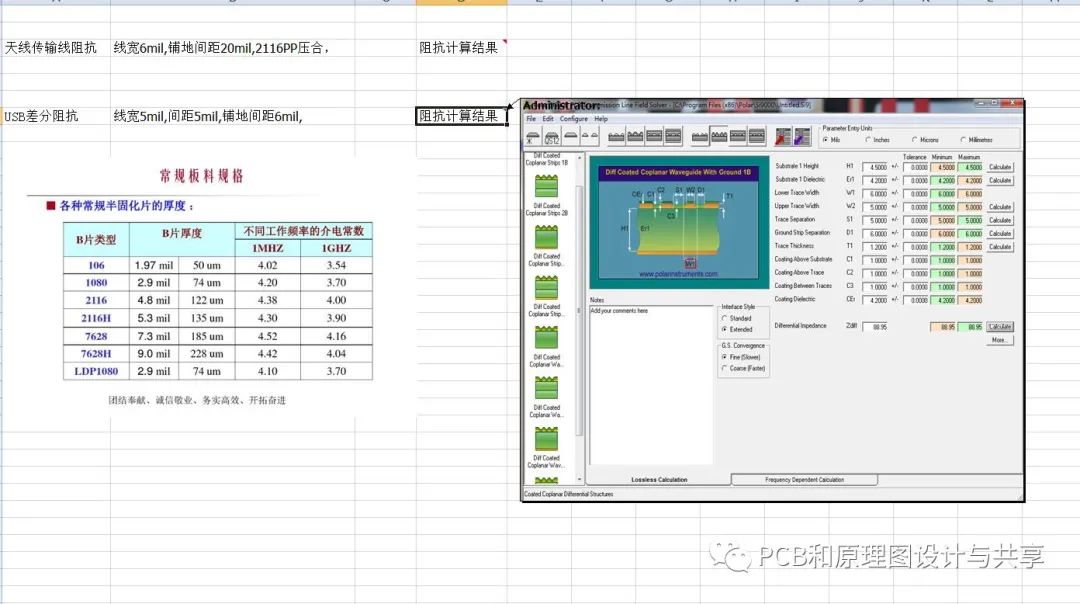The image size is (1080, 604).
Task: Click the red arrow toolbar icon
Action: (782, 136)
